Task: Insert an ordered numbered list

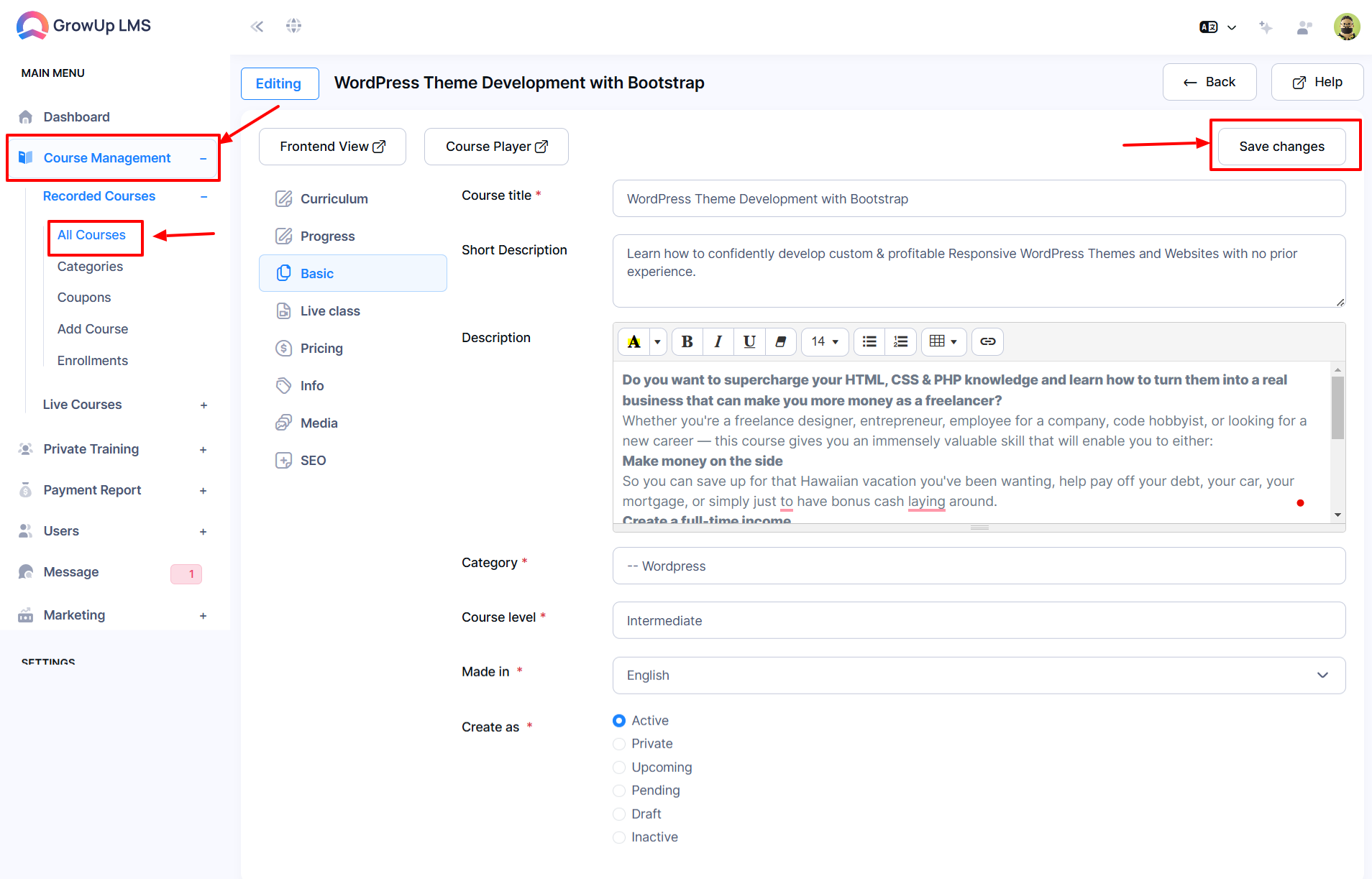Action: coord(900,341)
